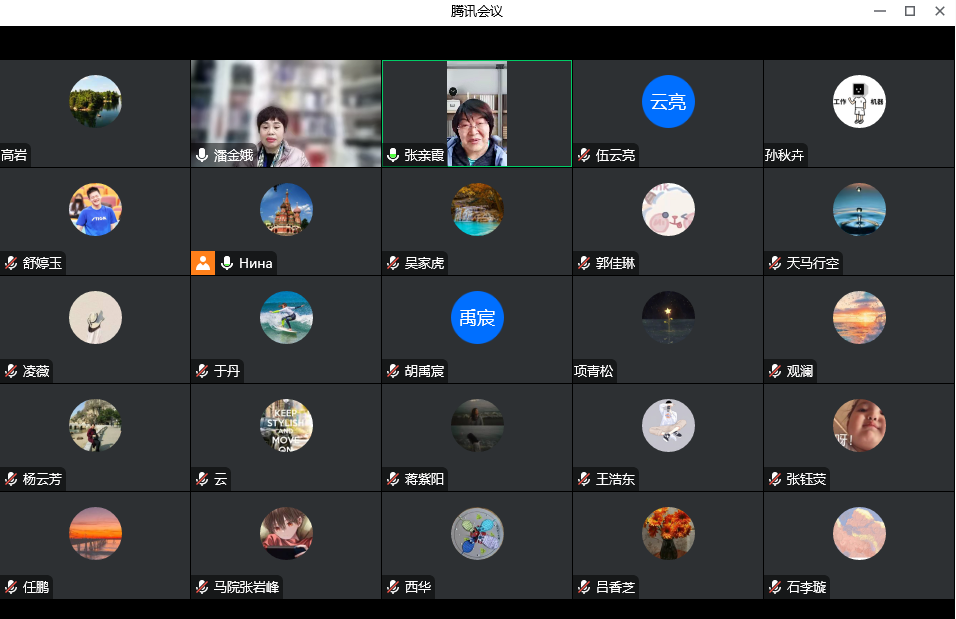This screenshot has width=956, height=619.
Task: Click the muted mic icon beside 马院张岩峰
Action: click(202, 587)
